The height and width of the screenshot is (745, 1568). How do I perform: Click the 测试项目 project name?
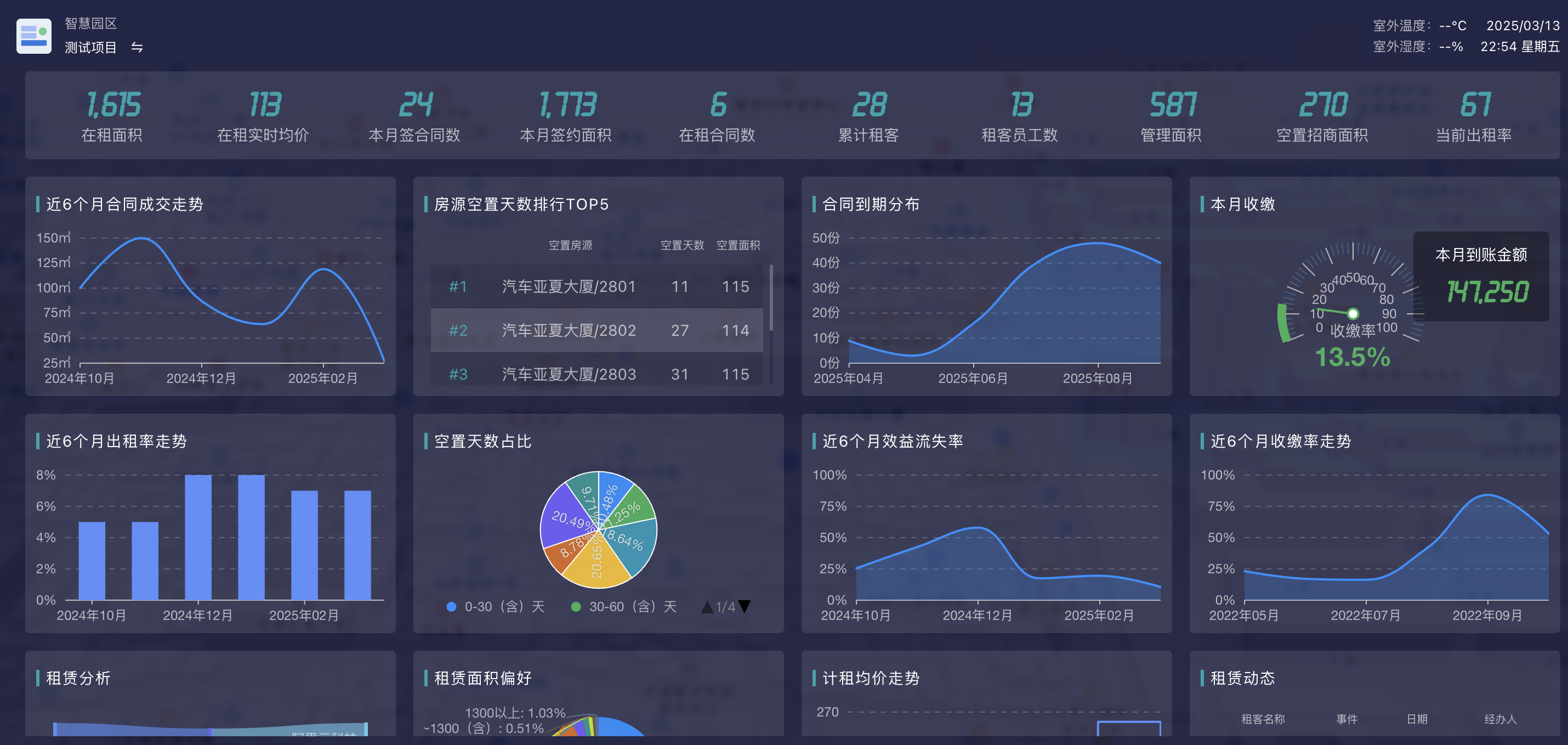point(90,48)
